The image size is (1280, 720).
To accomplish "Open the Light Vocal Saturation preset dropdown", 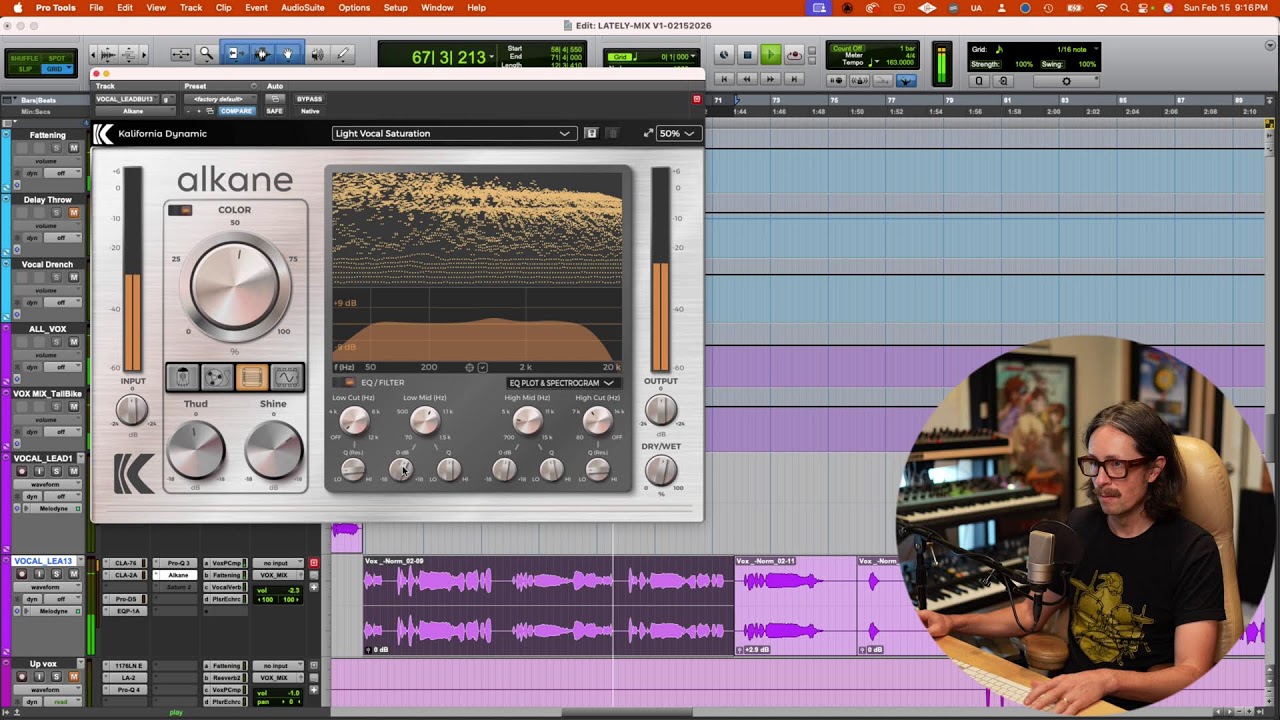I will (454, 133).
